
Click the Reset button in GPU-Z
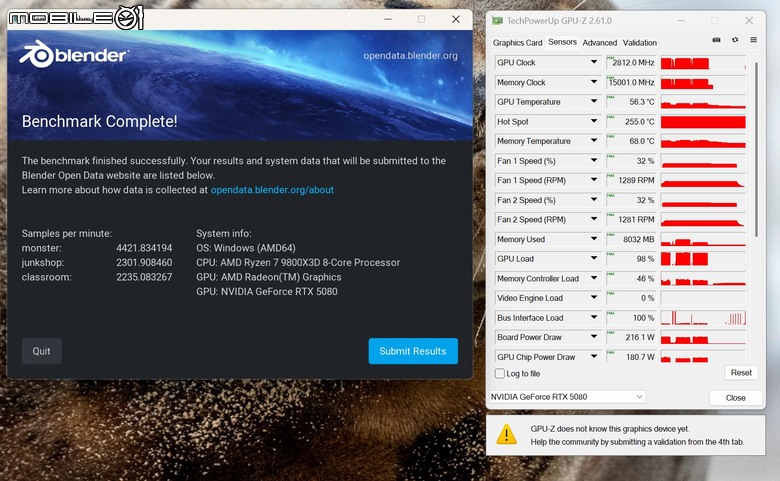tap(741, 373)
